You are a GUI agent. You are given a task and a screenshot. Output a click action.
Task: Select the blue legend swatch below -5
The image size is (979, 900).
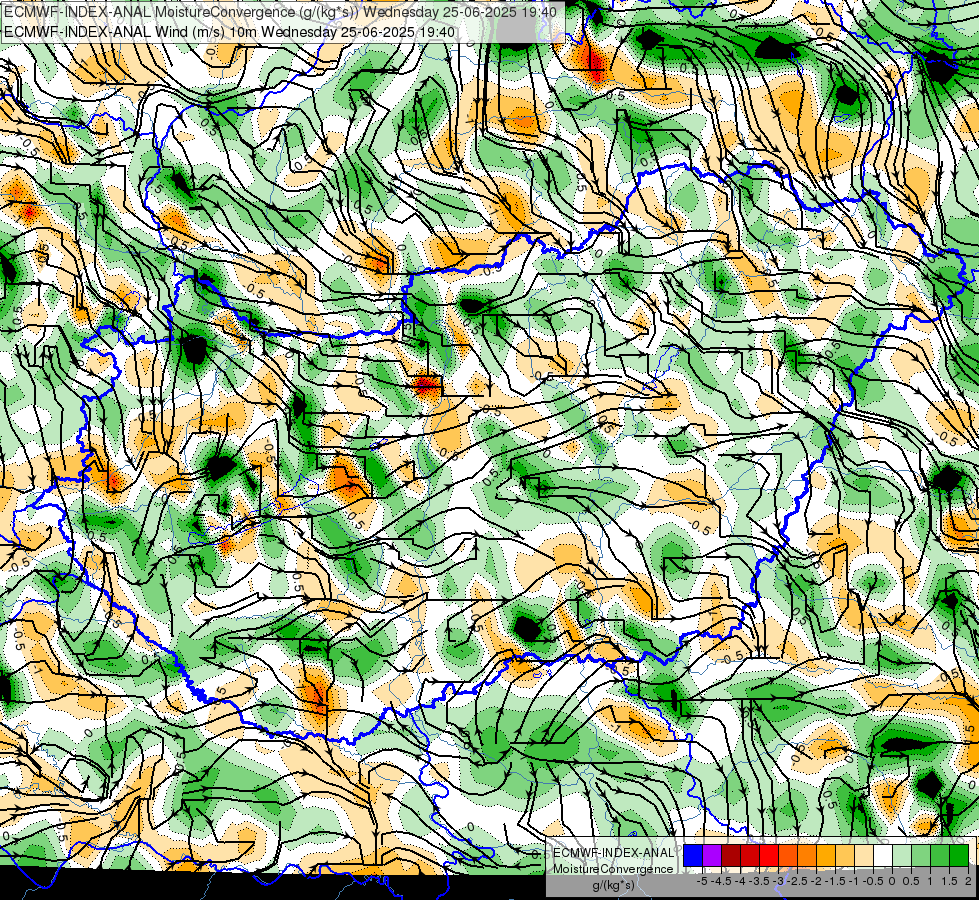tap(693, 856)
